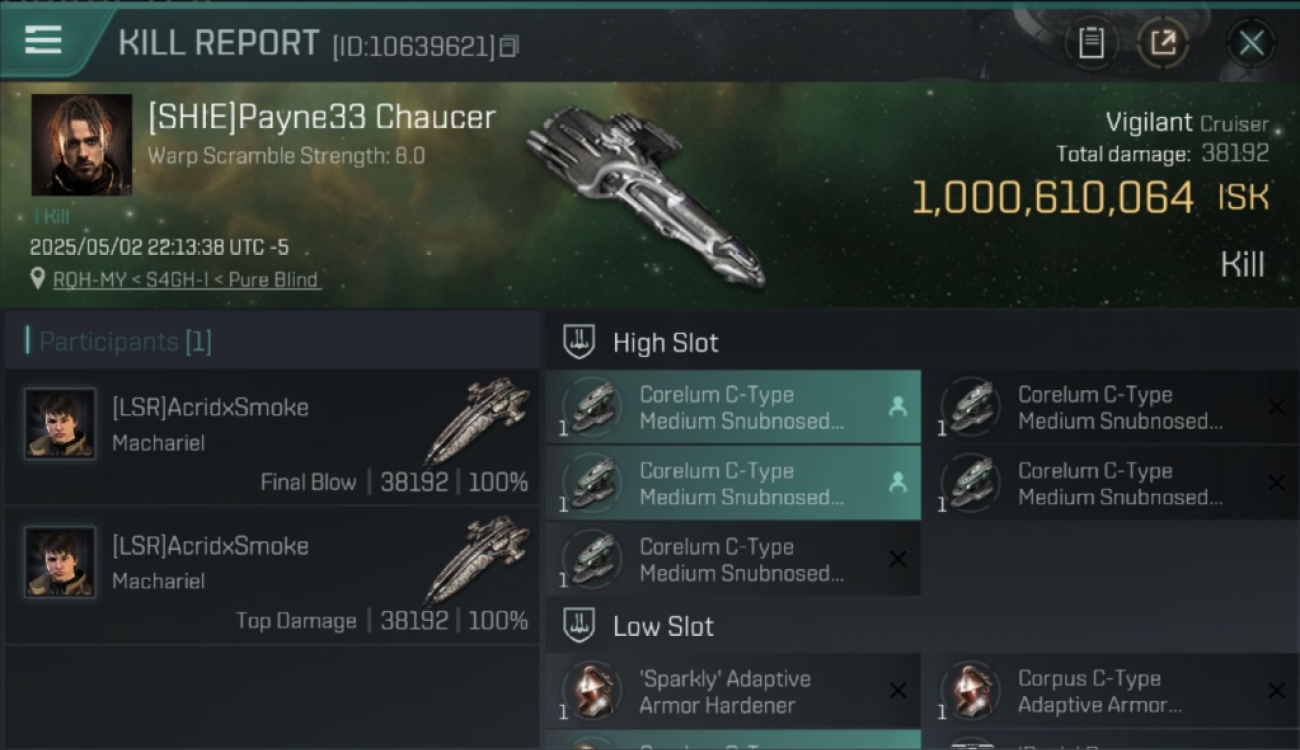Toggle the X mark on the Corpus C-Type Adaptive Armor
The width and height of the screenshot is (1300, 750).
click(1276, 691)
